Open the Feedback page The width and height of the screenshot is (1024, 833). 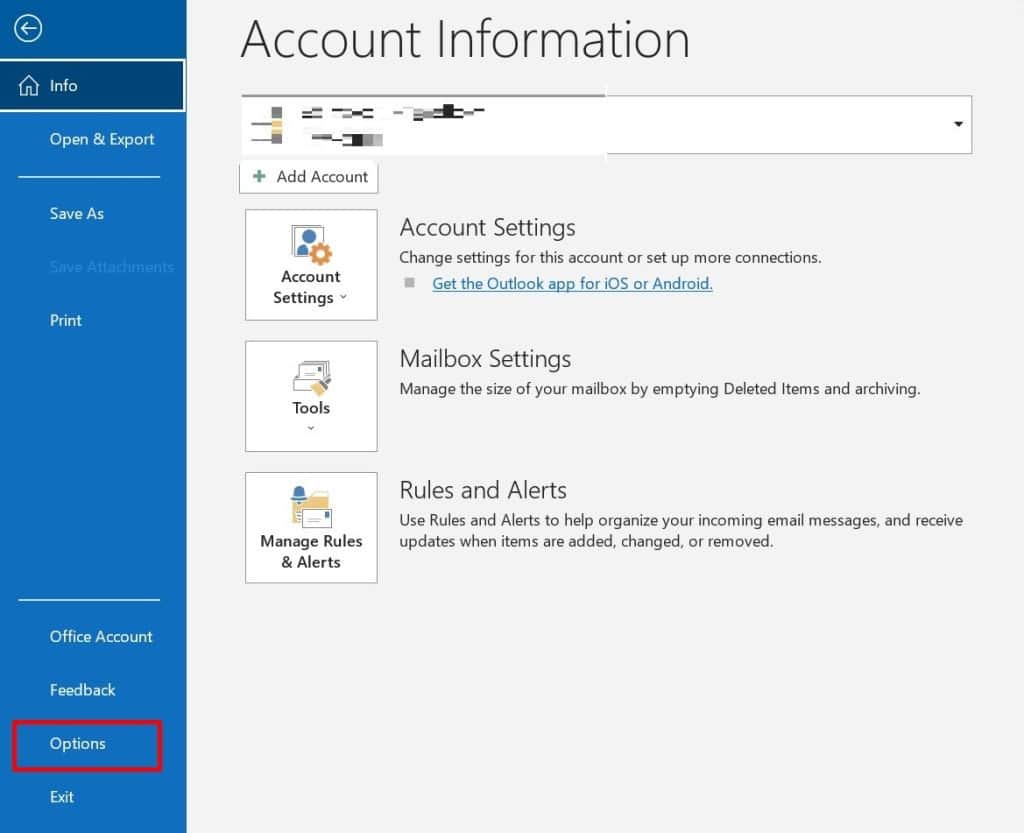pyautogui.click(x=82, y=690)
